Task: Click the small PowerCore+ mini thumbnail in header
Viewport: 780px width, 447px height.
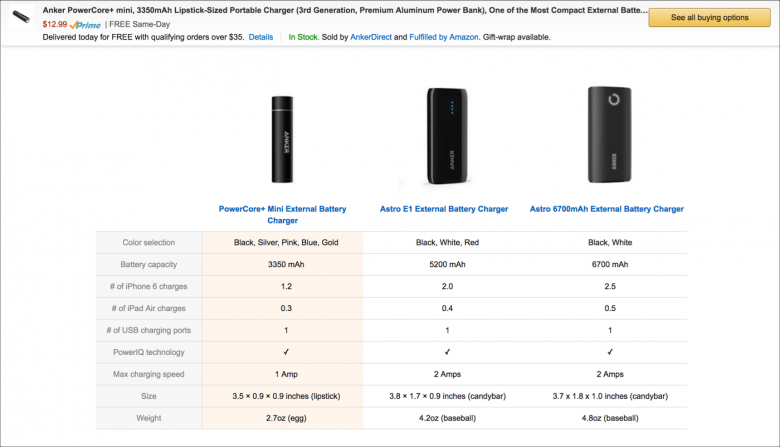Action: [20, 17]
